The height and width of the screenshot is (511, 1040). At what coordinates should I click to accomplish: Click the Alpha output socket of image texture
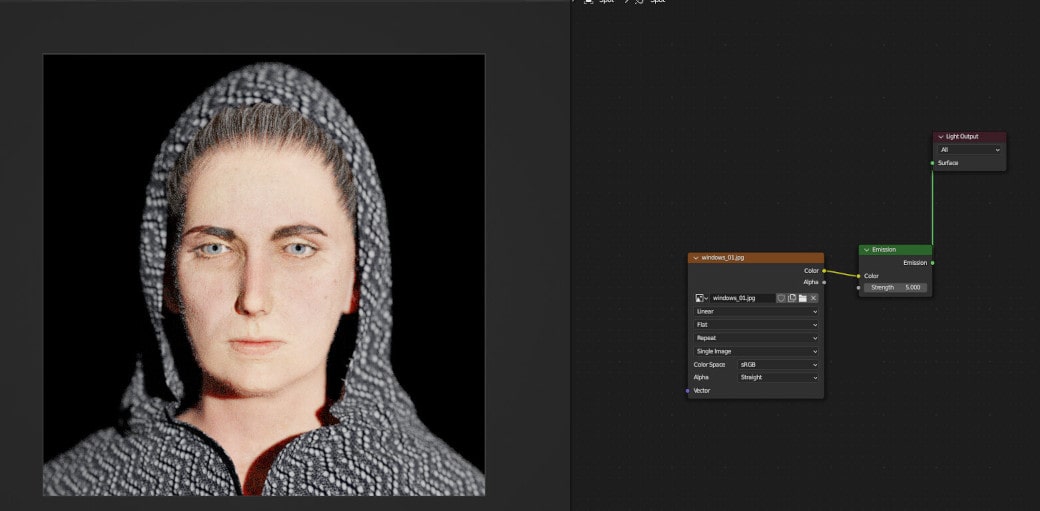pyautogui.click(x=824, y=282)
